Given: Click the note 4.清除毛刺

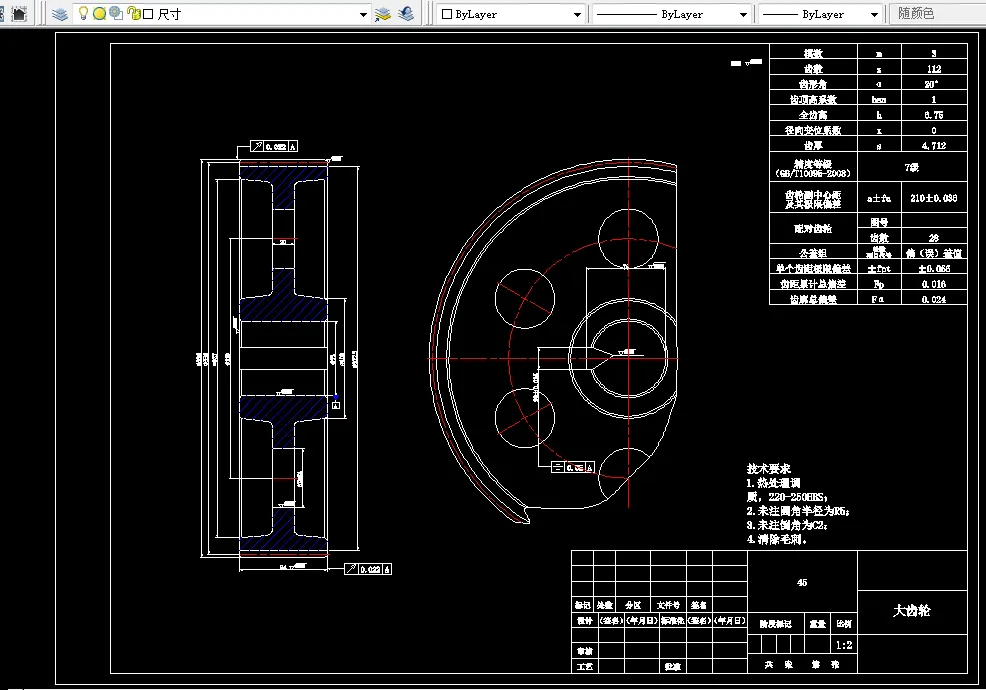Looking at the screenshot, I should pos(777,540).
